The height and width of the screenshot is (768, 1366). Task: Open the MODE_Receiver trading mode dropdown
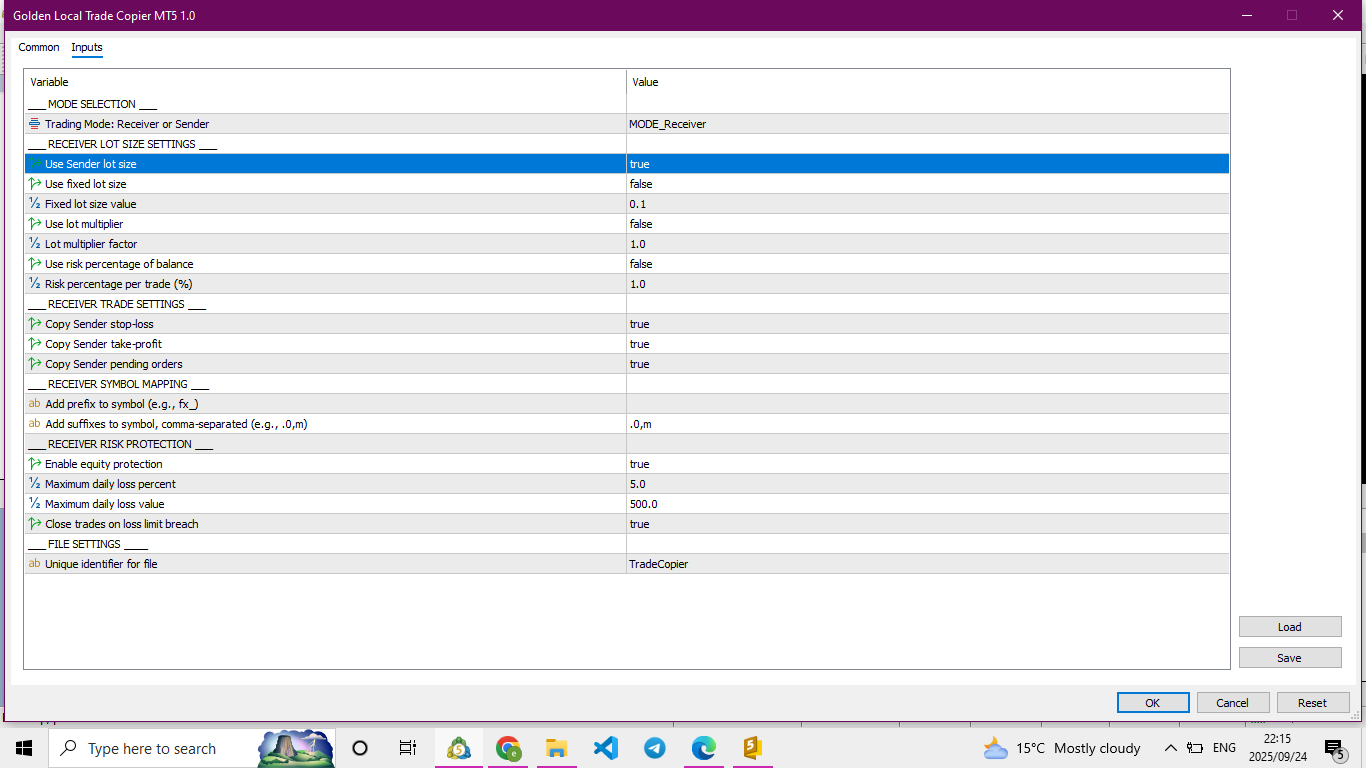[928, 124]
